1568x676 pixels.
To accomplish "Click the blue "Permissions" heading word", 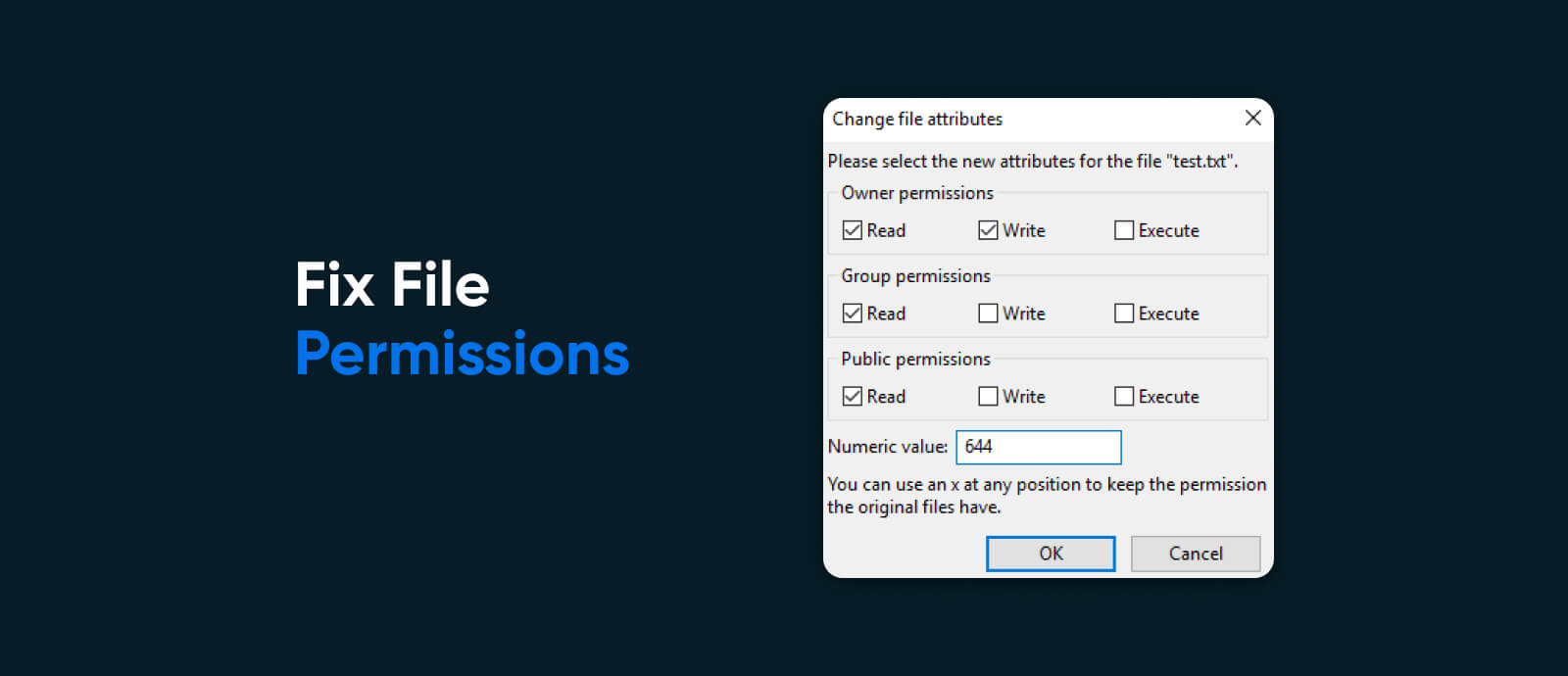I will click(462, 354).
